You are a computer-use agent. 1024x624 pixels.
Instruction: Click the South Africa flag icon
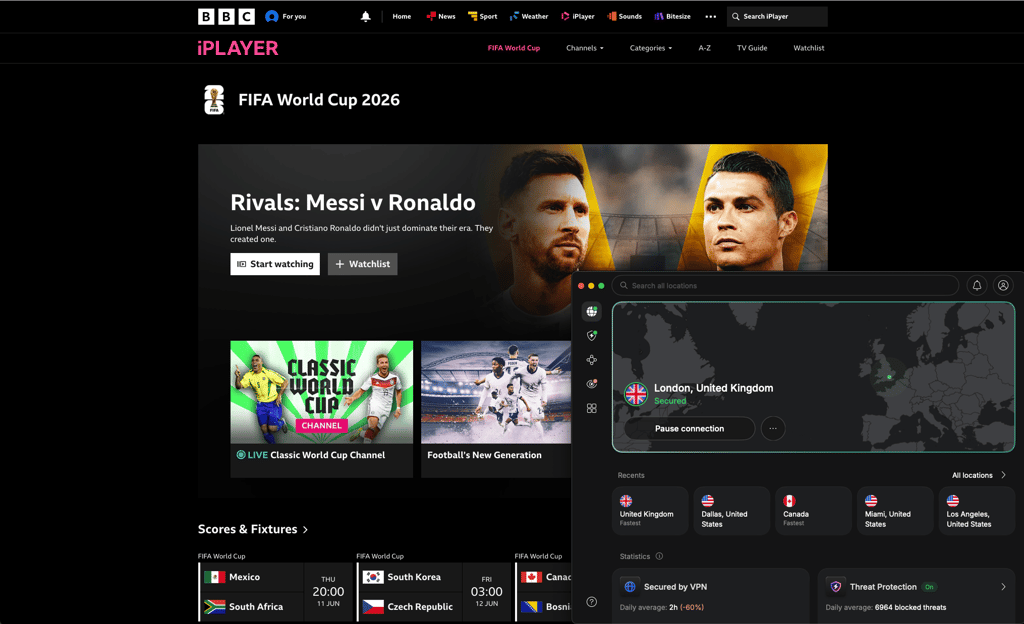pyautogui.click(x=215, y=606)
